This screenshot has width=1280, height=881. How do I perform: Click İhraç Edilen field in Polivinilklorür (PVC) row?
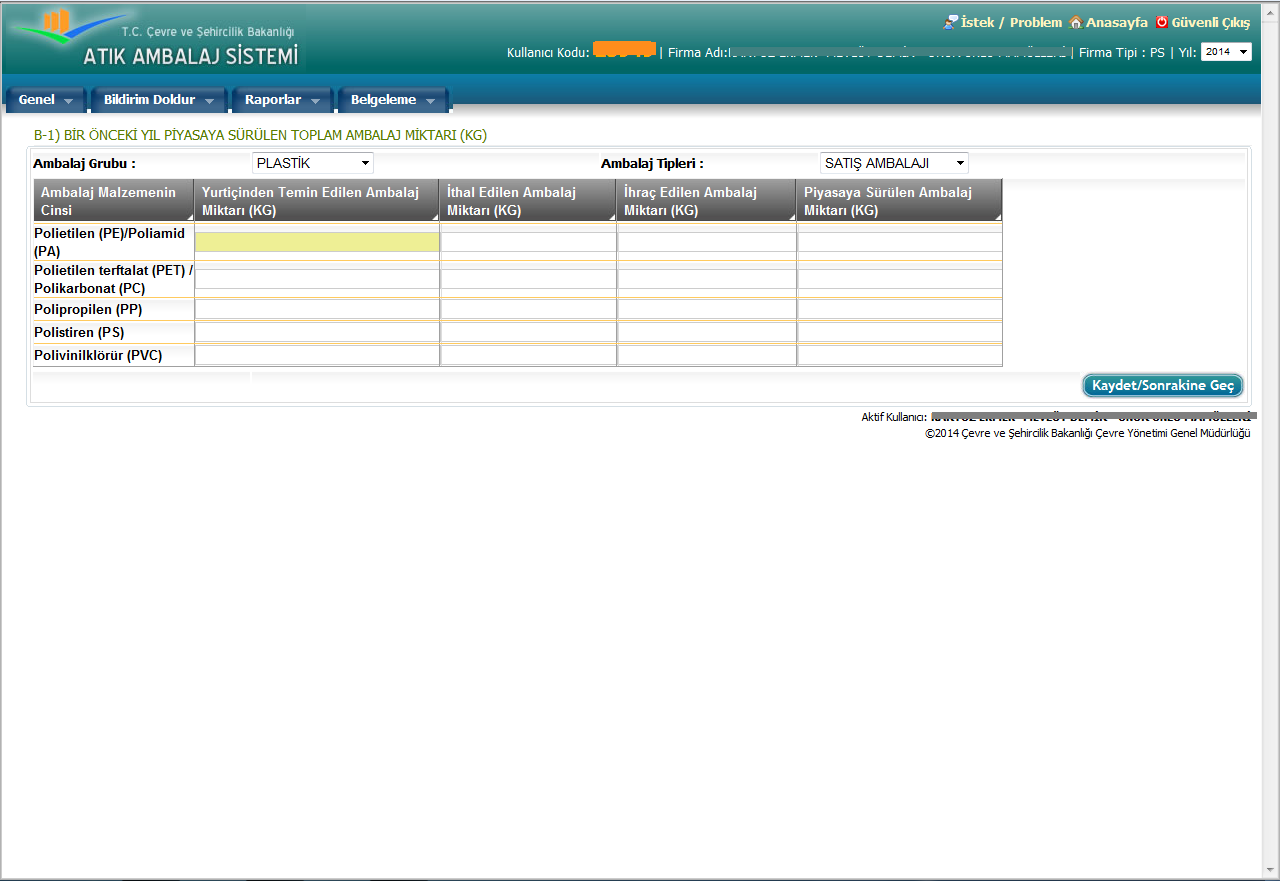pos(707,355)
